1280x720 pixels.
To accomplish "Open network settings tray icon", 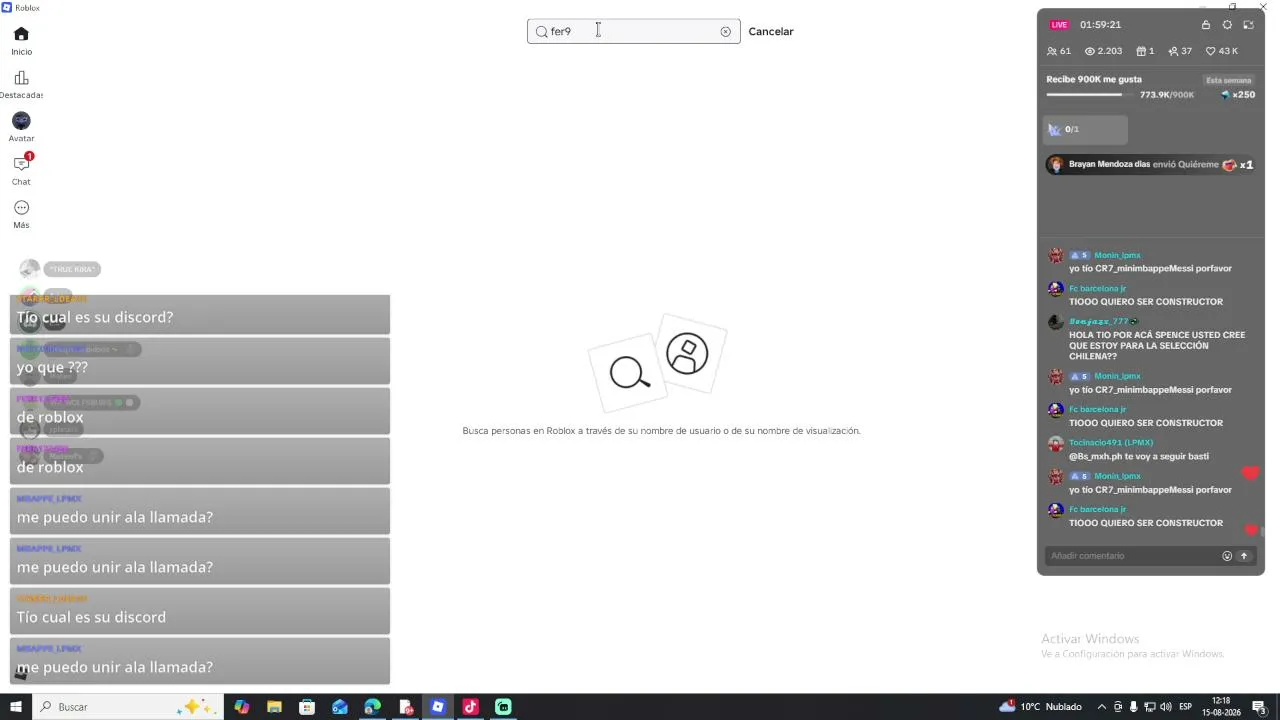I will point(1149,707).
